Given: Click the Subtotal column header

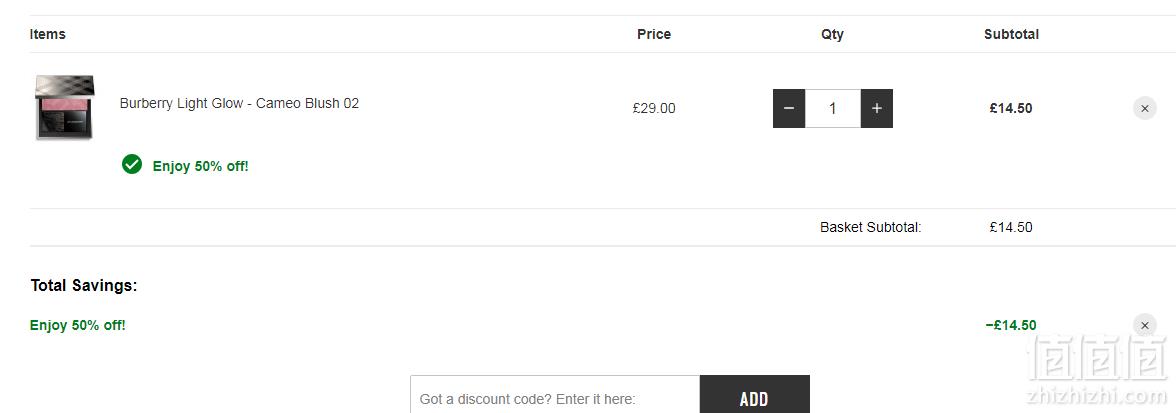Looking at the screenshot, I should coord(1012,34).
